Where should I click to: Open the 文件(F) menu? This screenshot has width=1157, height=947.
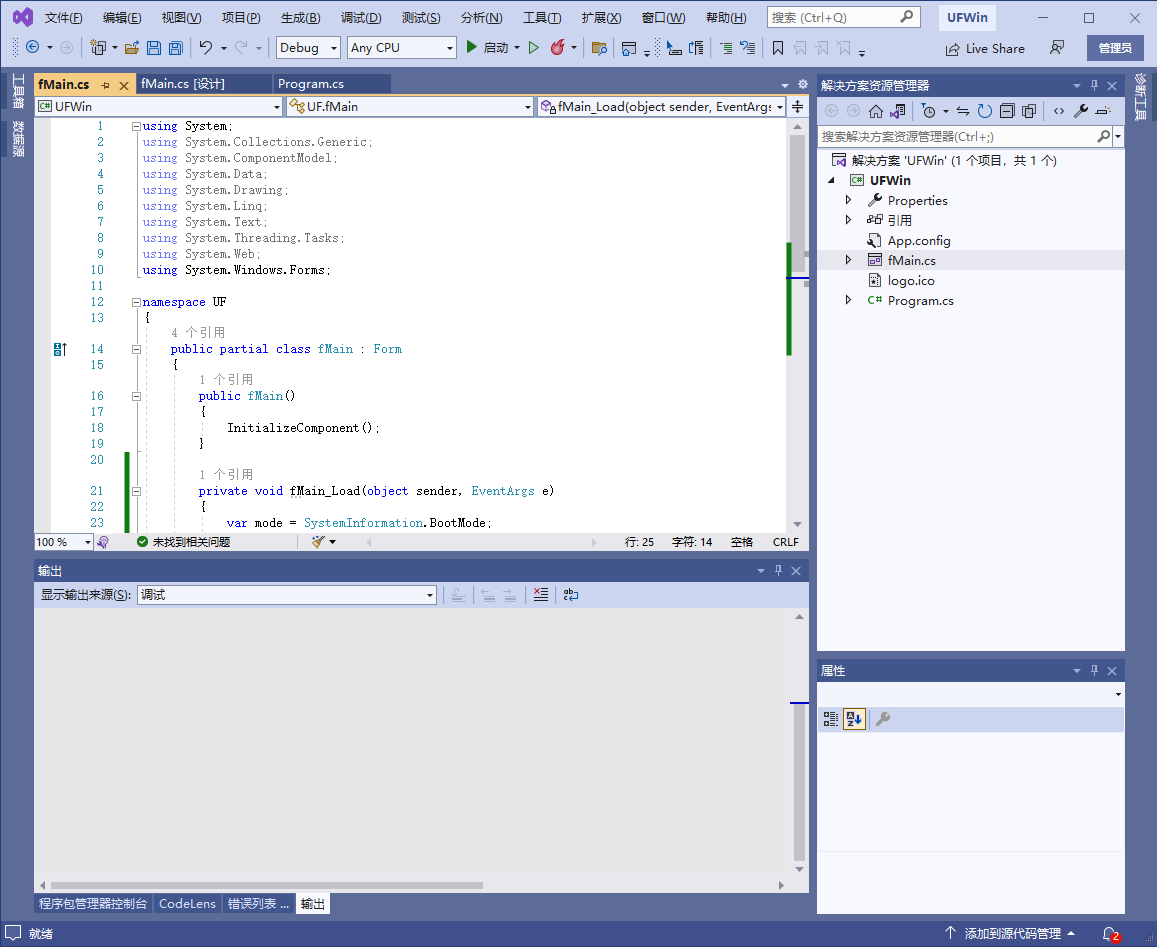[x=63, y=18]
